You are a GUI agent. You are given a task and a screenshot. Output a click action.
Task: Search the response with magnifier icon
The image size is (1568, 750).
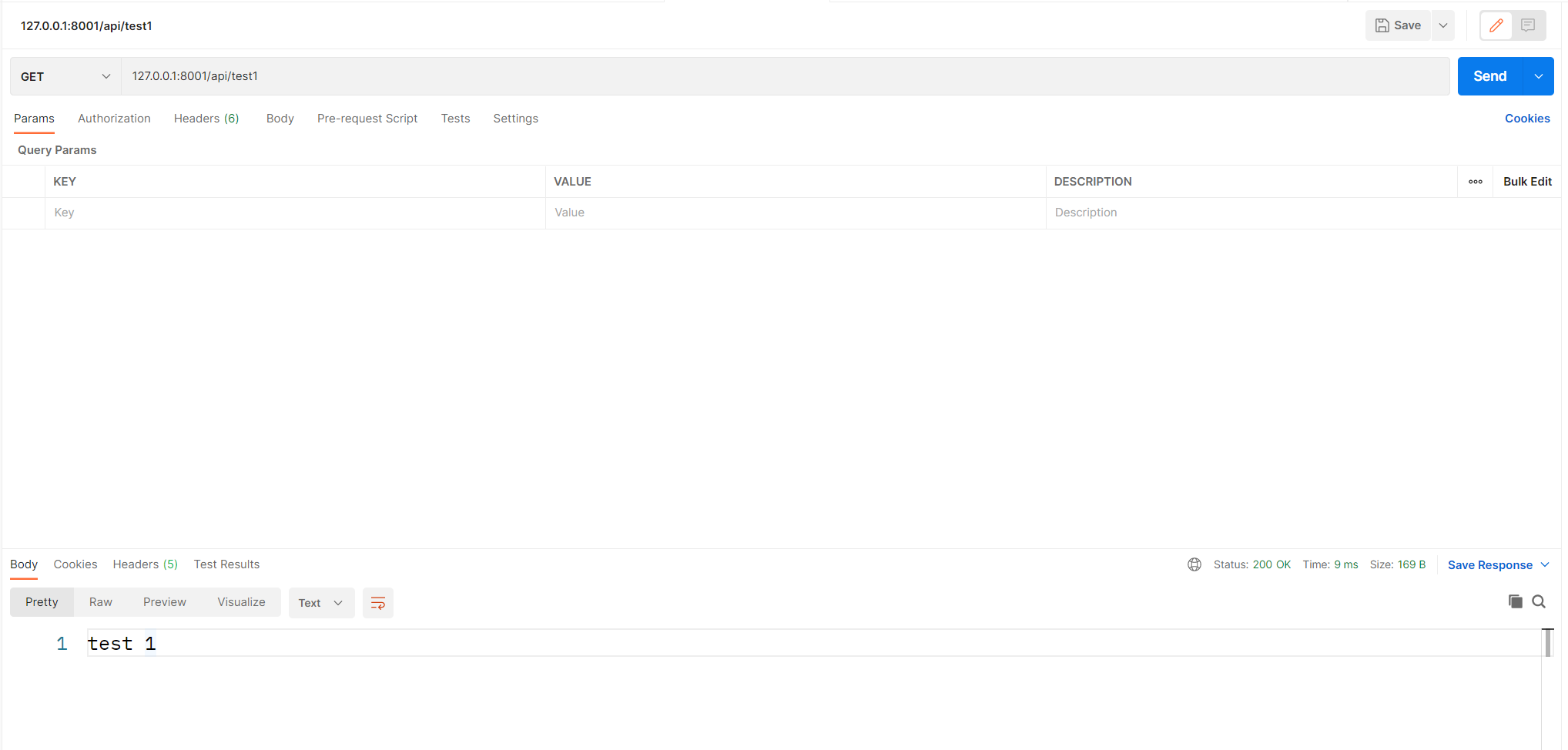click(1539, 601)
